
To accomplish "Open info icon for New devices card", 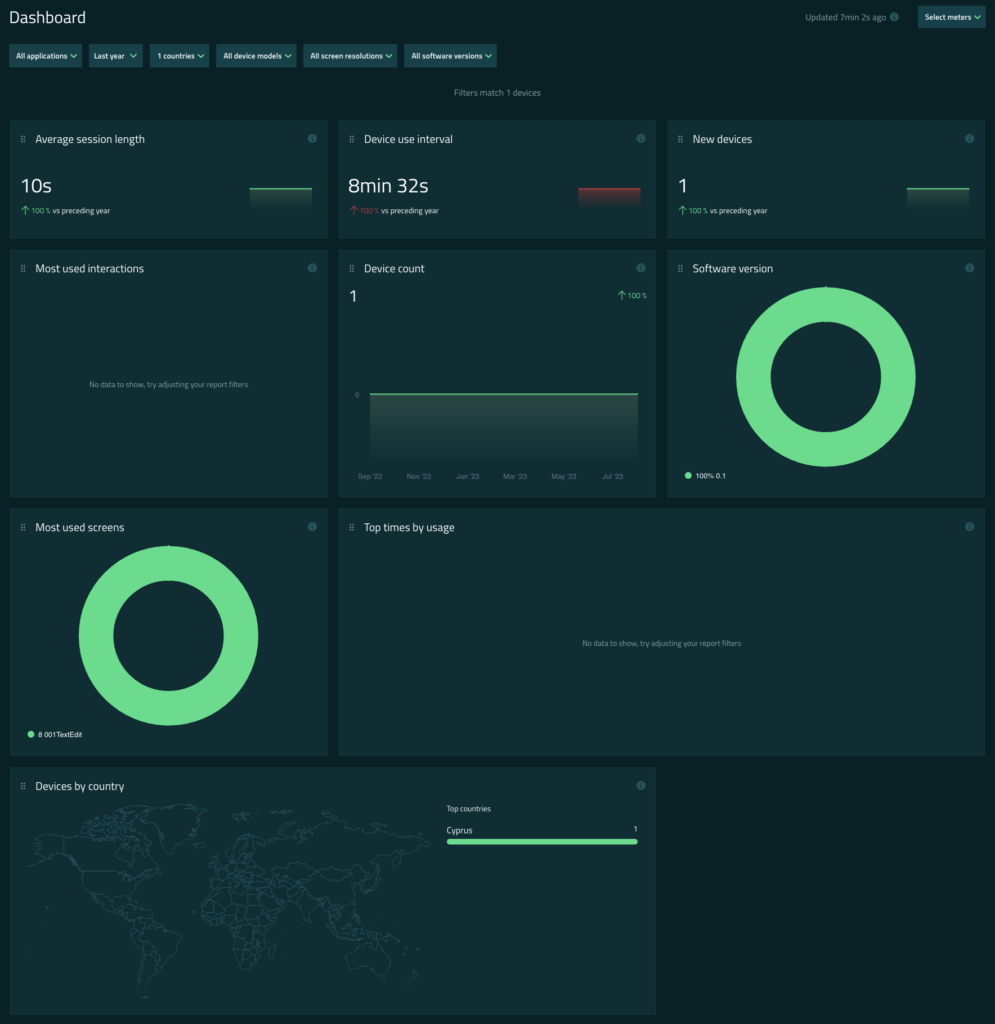I will coord(969,139).
